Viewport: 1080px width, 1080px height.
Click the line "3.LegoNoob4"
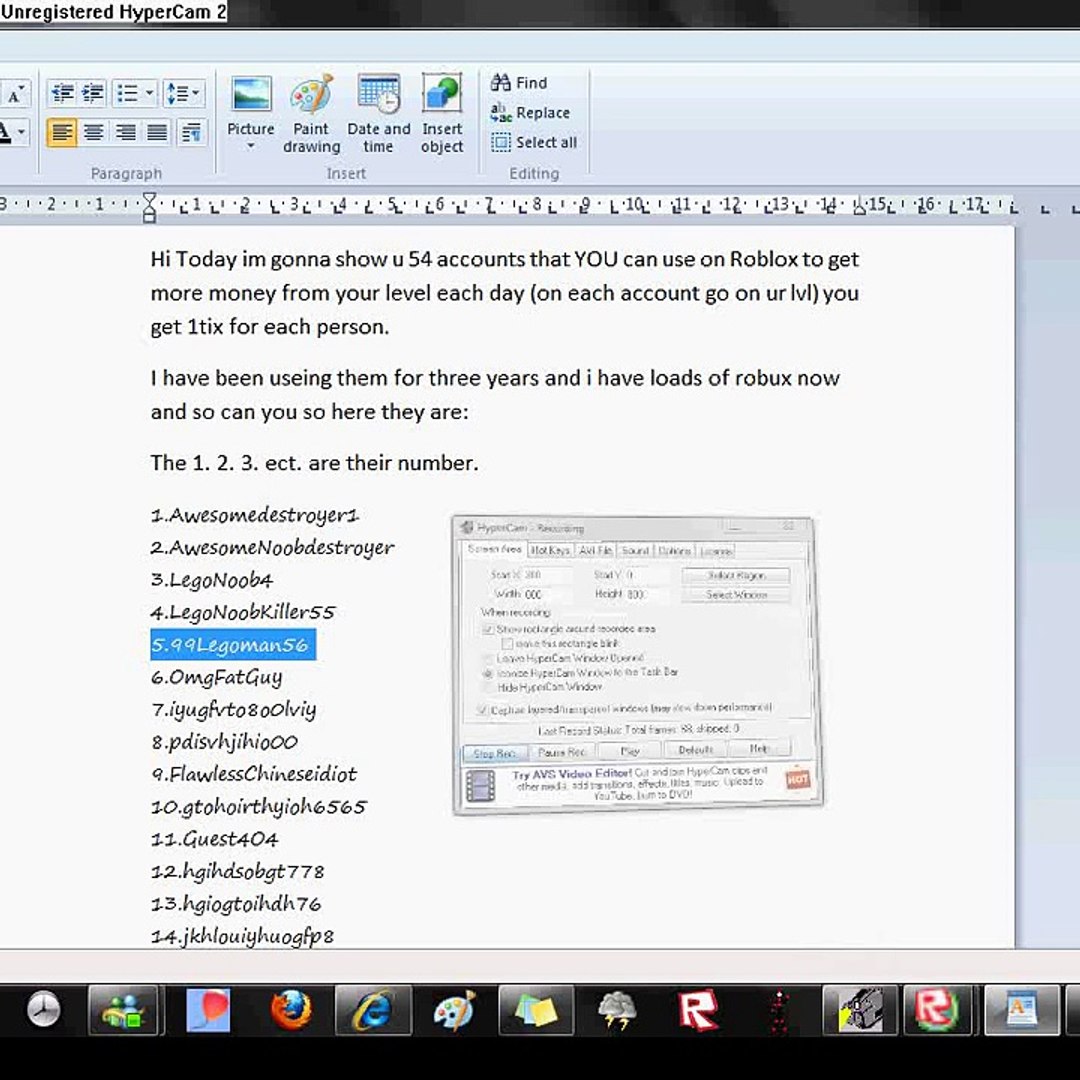coord(211,580)
